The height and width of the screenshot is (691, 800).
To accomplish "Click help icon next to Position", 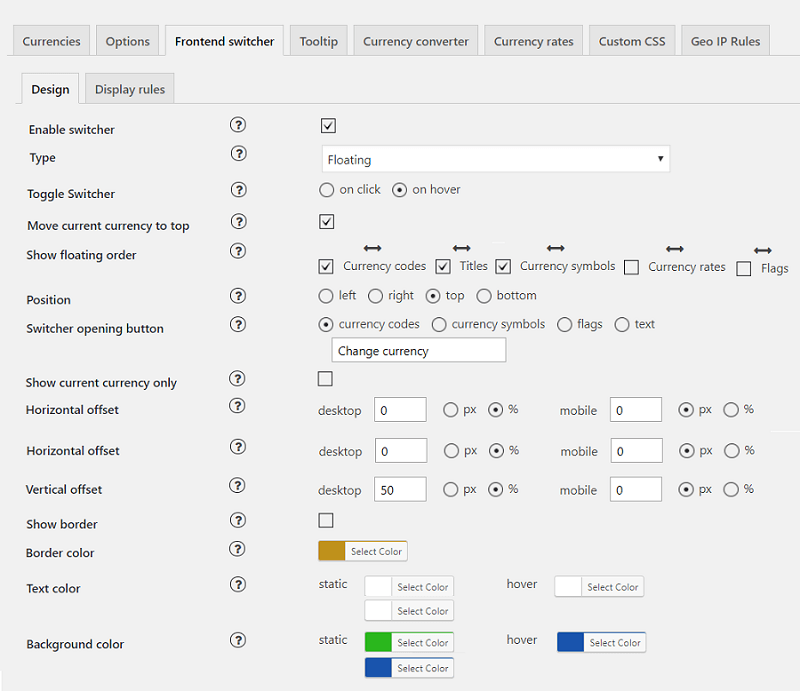I will pyautogui.click(x=238, y=295).
